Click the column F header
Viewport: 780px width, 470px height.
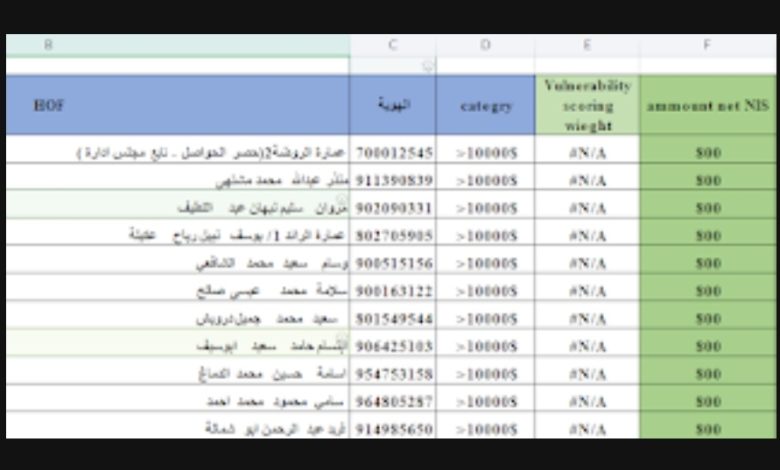707,45
